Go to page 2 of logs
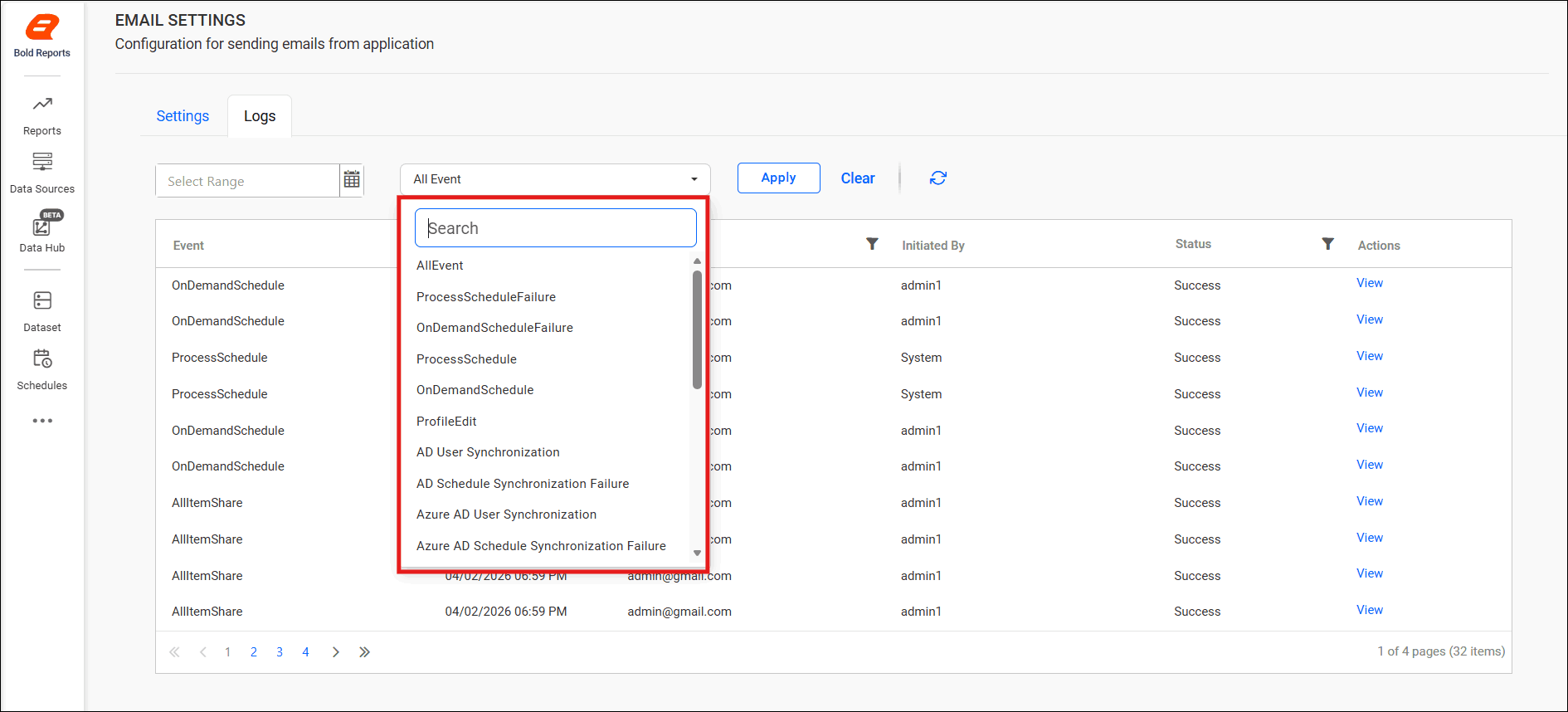The height and width of the screenshot is (712, 1568). point(254,652)
